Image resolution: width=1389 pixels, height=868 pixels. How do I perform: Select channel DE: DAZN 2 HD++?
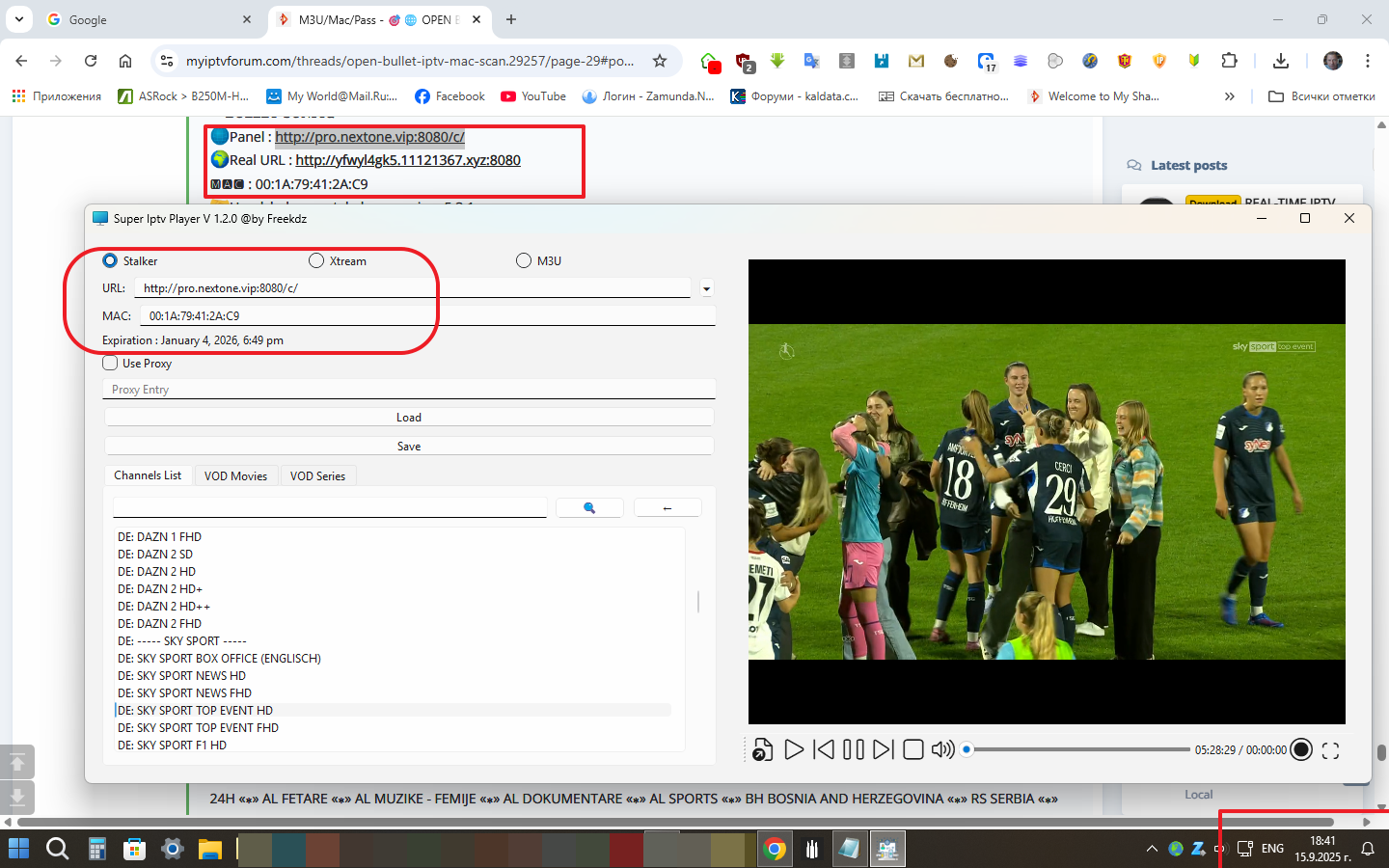coord(164,607)
